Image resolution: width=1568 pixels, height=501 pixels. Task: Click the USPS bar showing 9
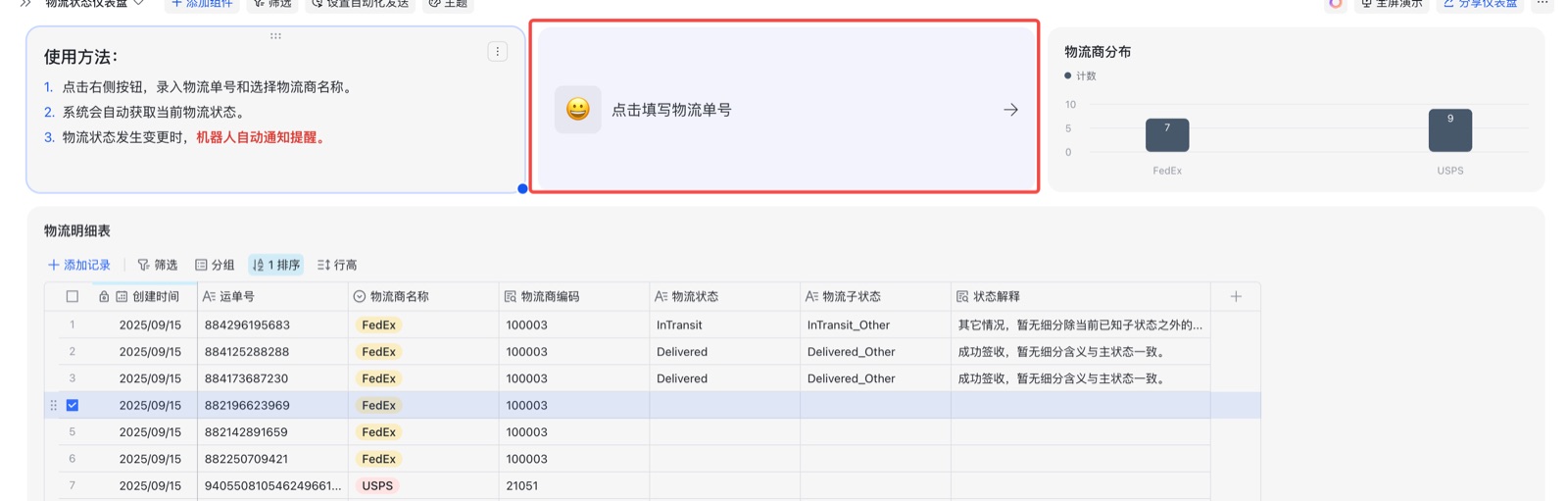(x=1450, y=130)
